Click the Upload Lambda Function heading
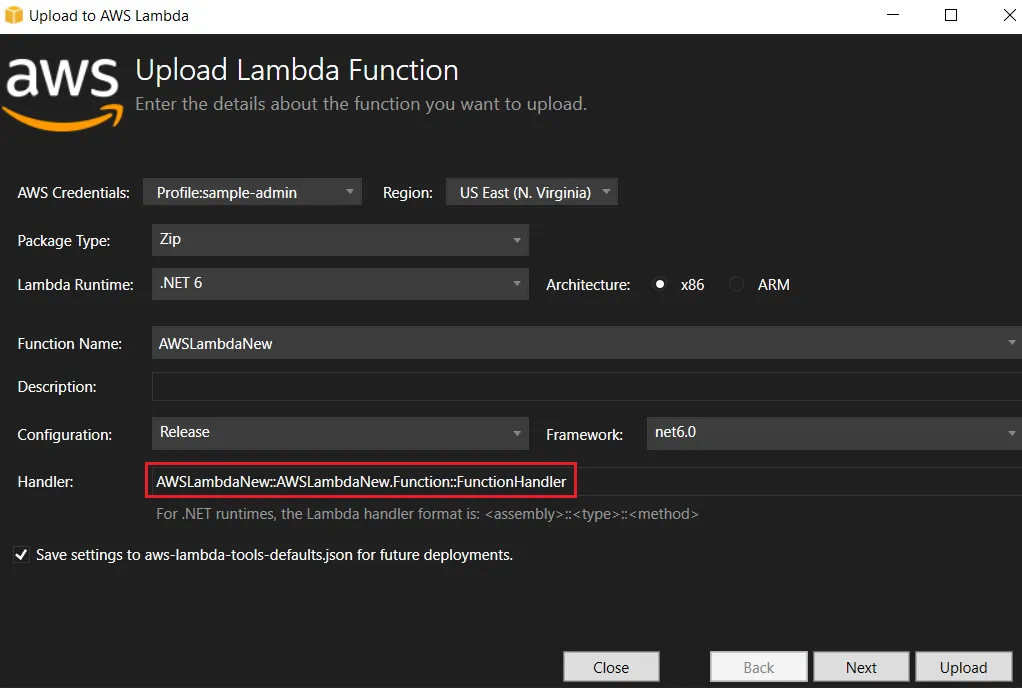 (297, 70)
